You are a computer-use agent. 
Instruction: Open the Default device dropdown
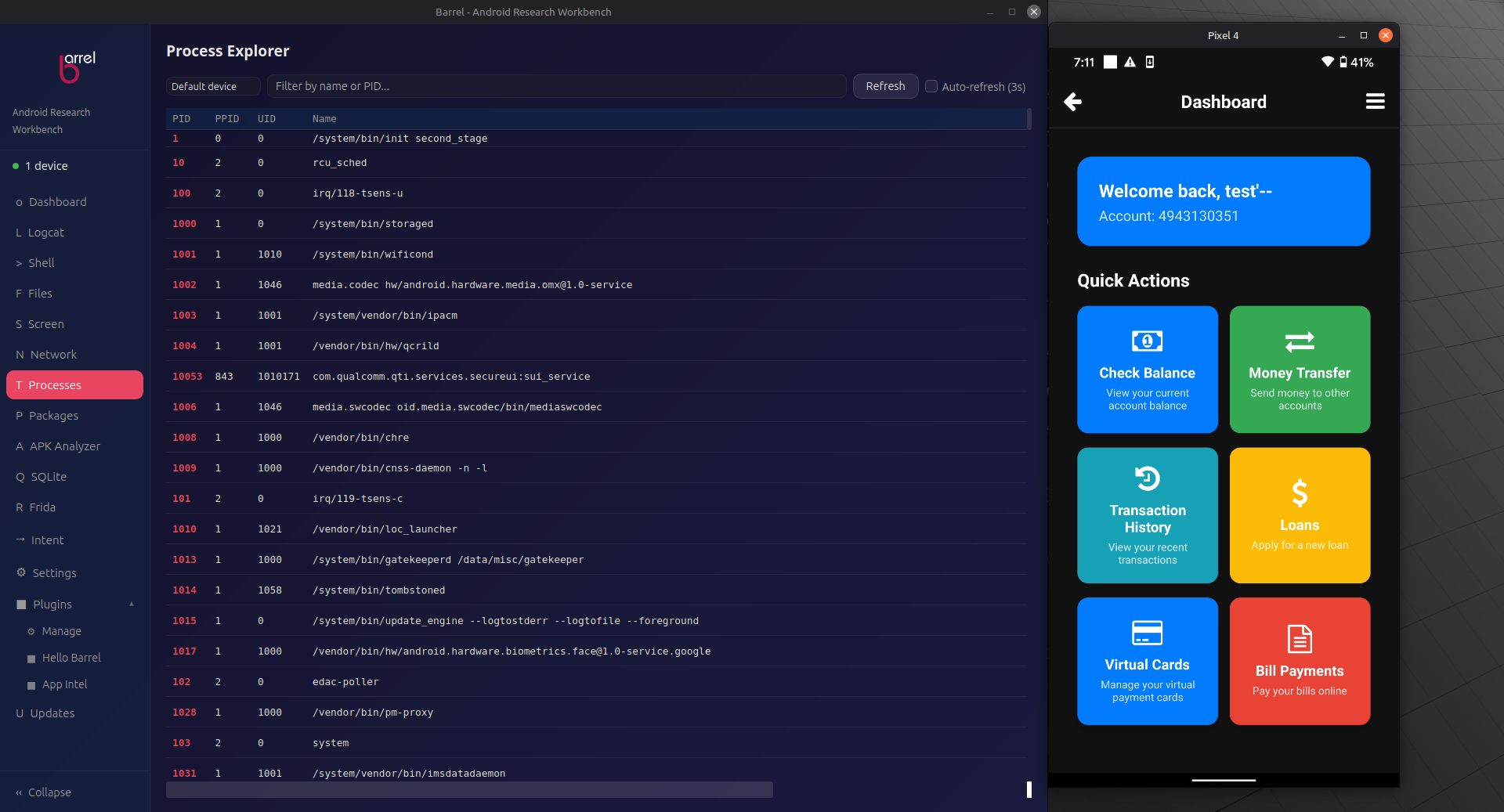[x=213, y=86]
